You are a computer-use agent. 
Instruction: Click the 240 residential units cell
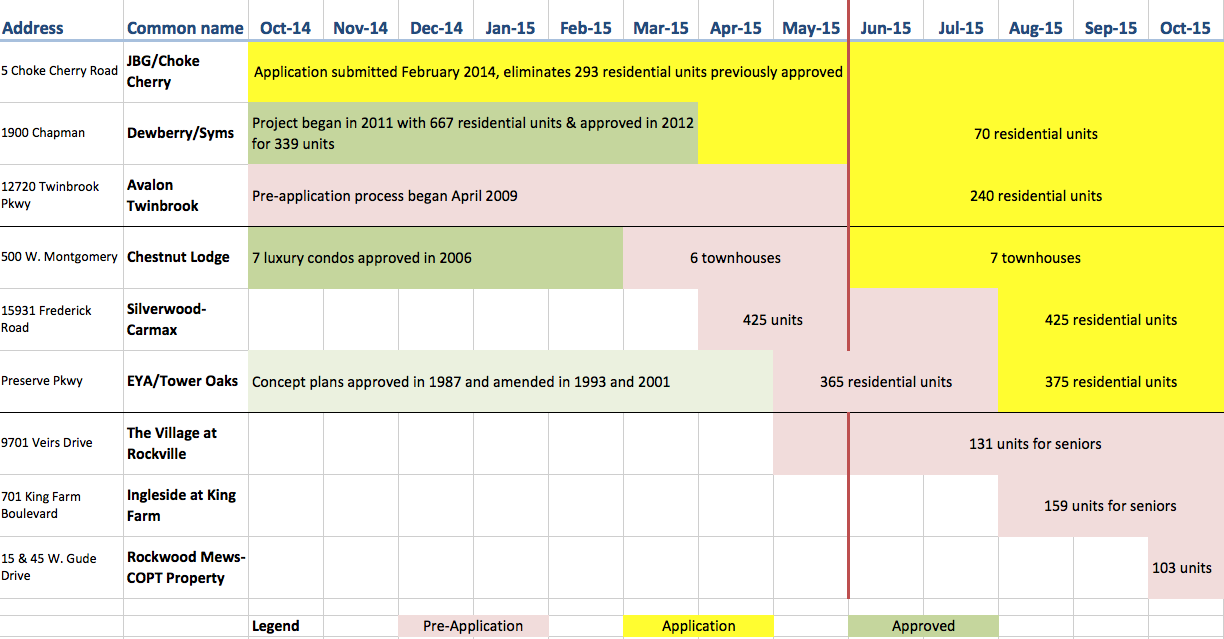tap(1035, 196)
